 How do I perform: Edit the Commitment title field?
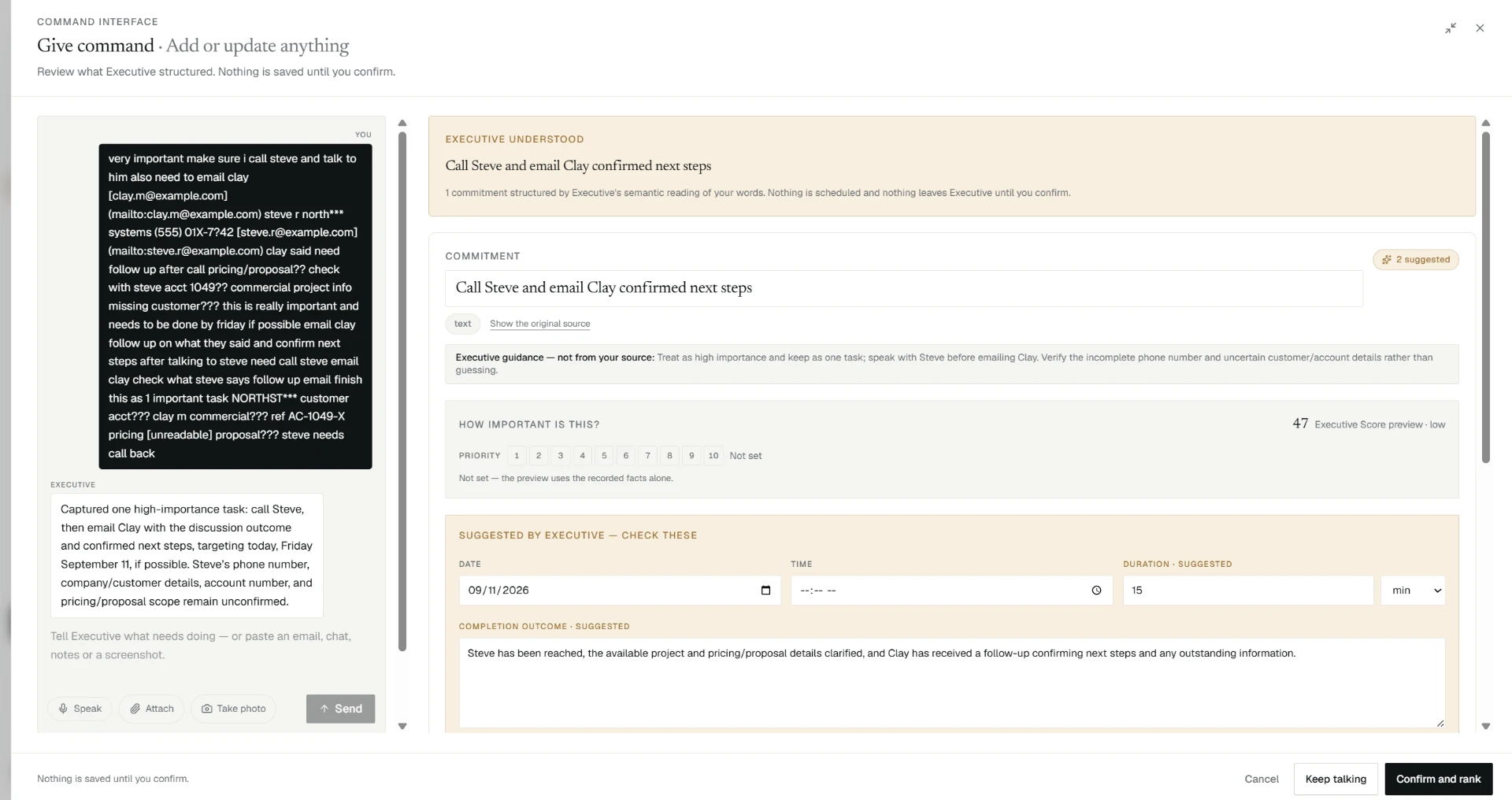[903, 288]
